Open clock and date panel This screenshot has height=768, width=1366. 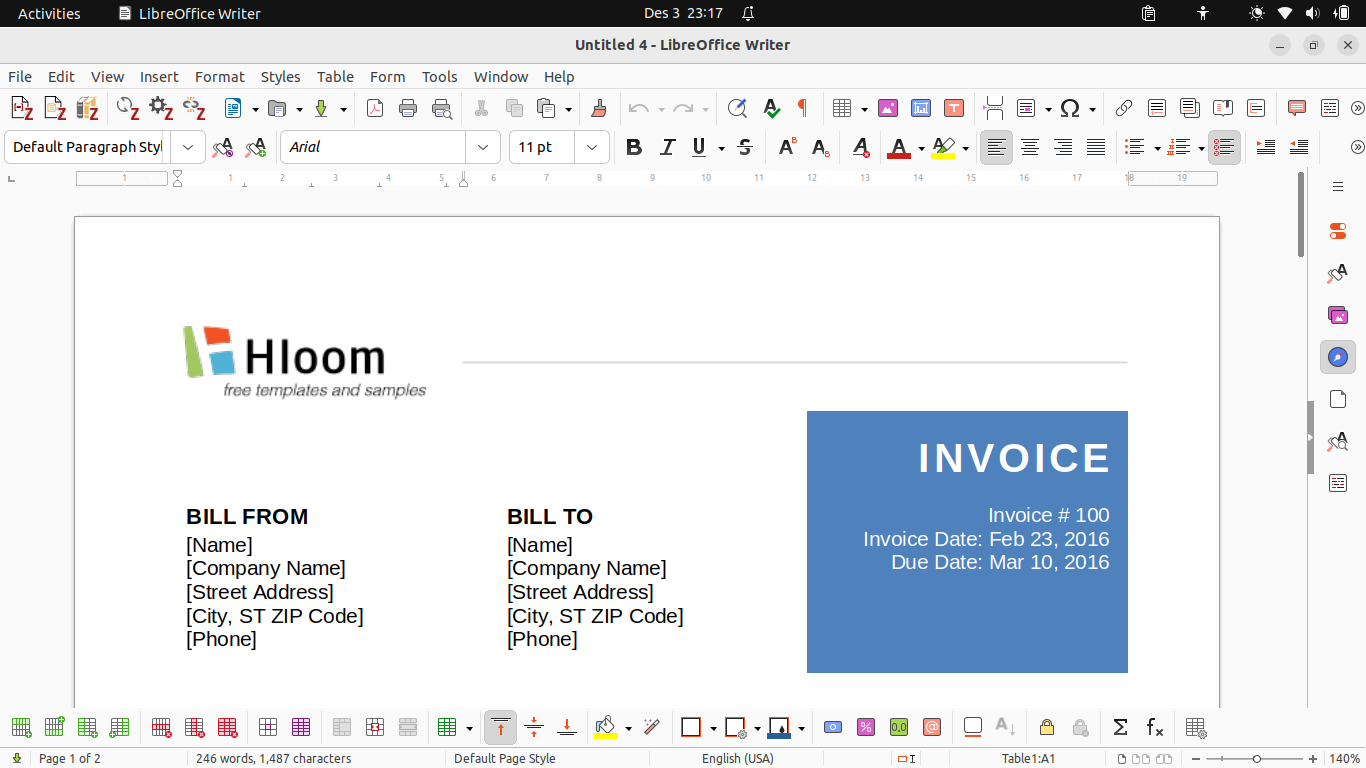pyautogui.click(x=683, y=13)
